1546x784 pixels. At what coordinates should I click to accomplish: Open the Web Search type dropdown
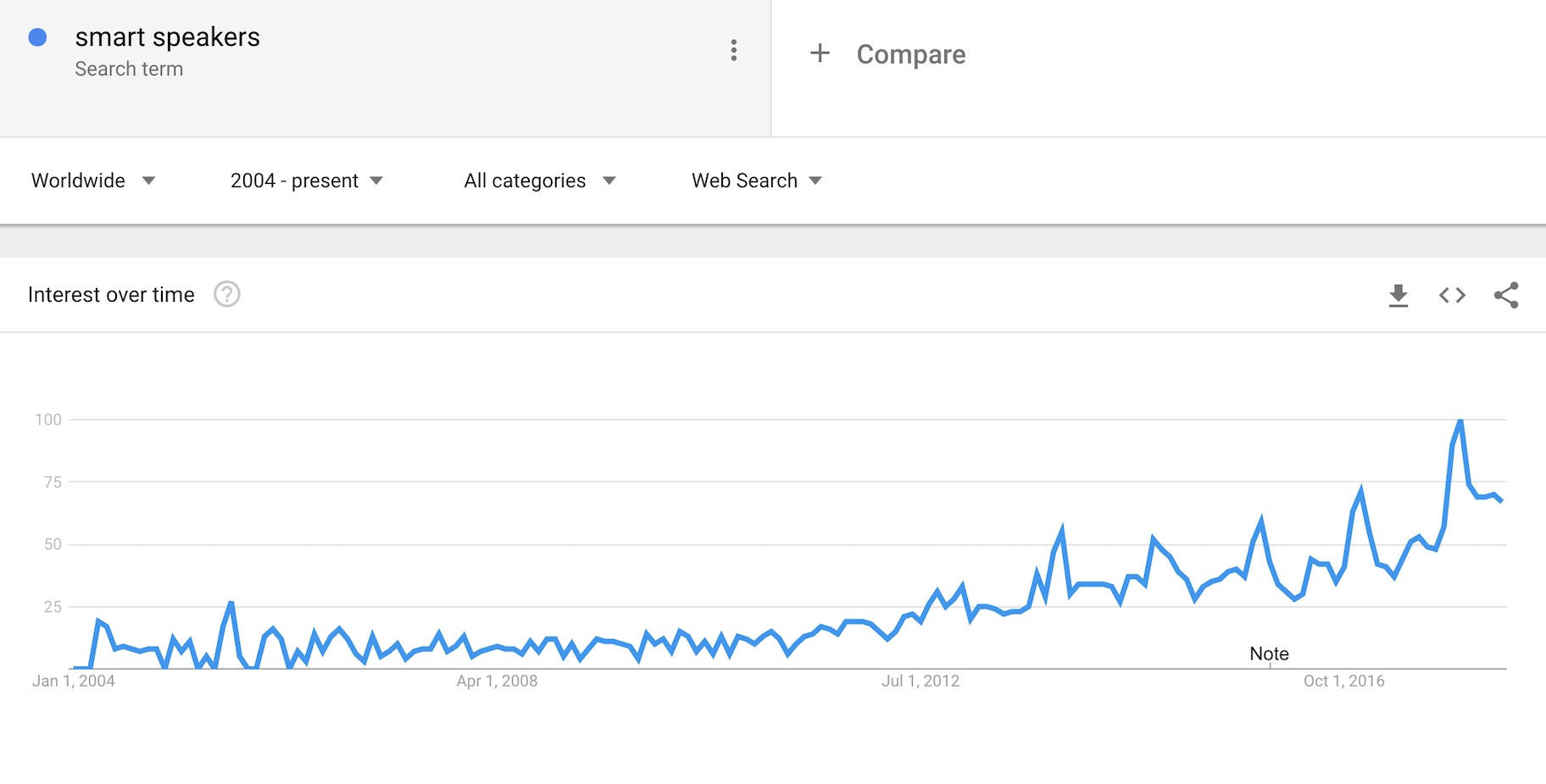tap(756, 181)
